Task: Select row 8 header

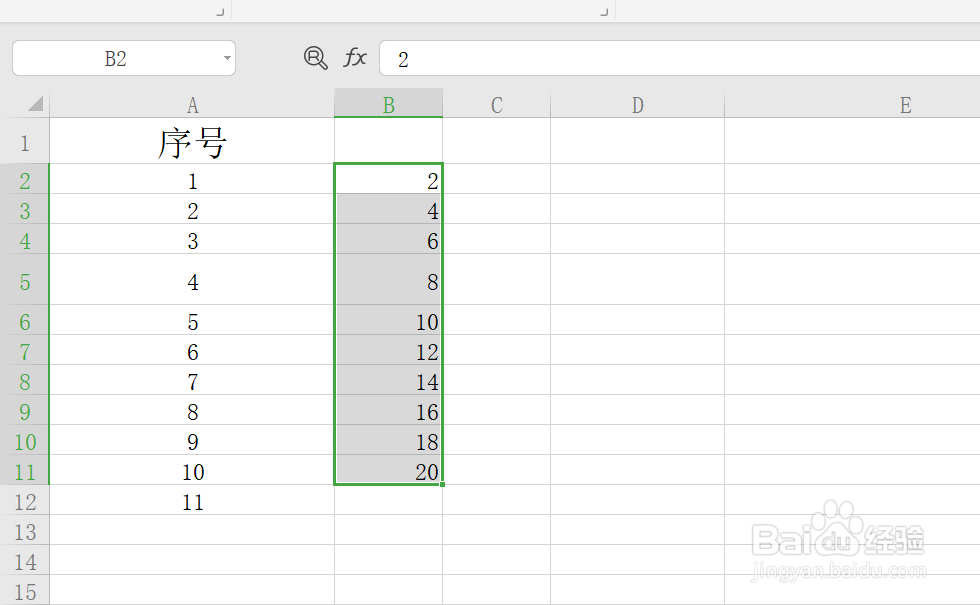Action: 24,380
